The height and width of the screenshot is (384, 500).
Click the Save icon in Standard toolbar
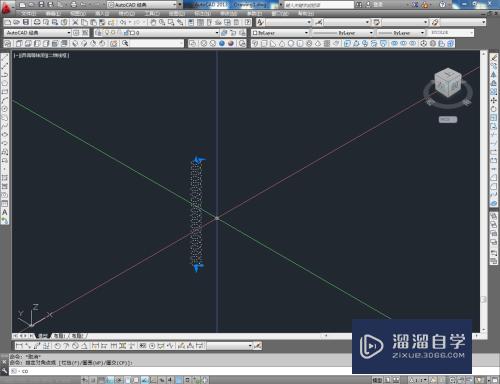point(26,22)
